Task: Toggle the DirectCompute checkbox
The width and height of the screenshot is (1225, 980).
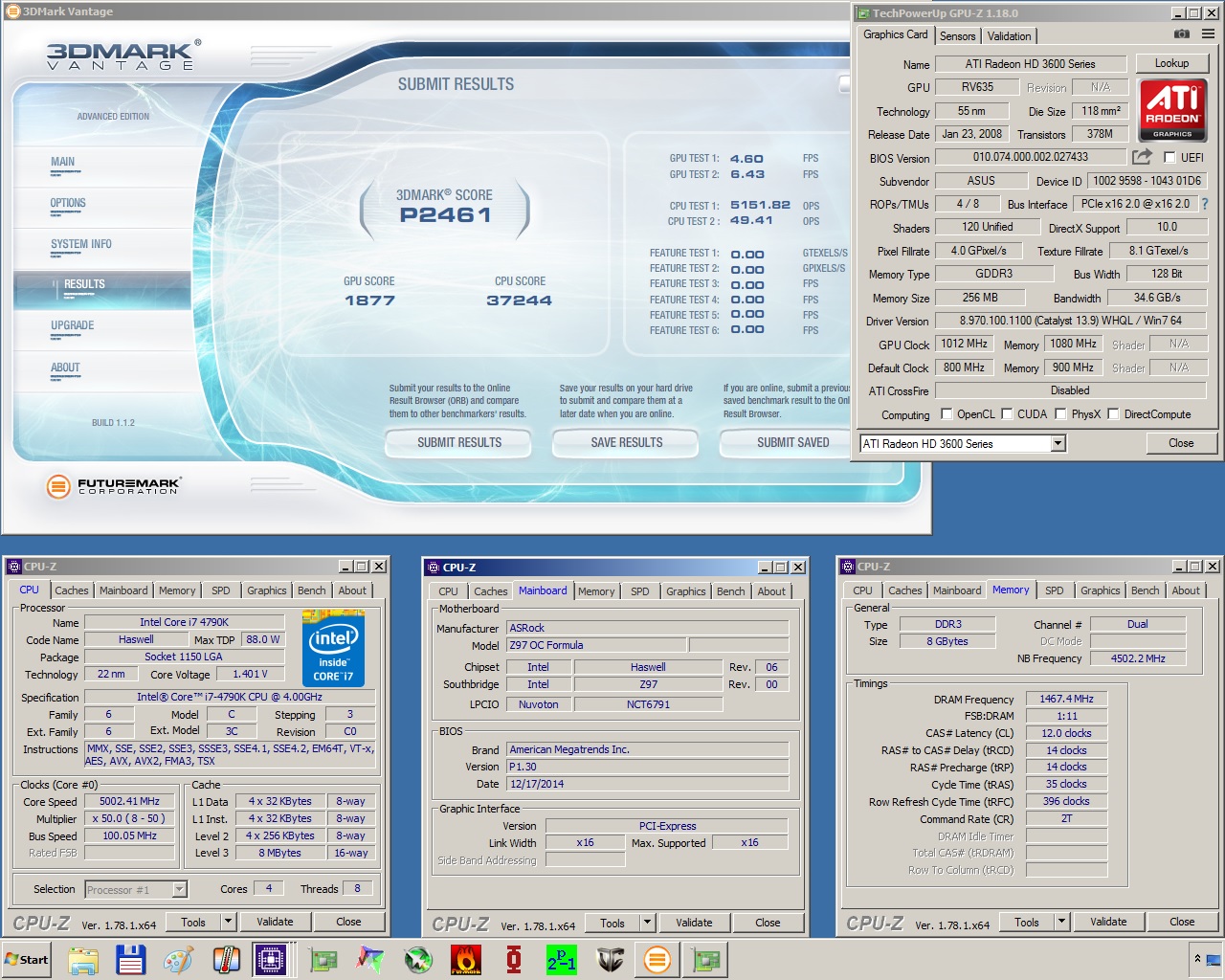Action: tap(1113, 414)
